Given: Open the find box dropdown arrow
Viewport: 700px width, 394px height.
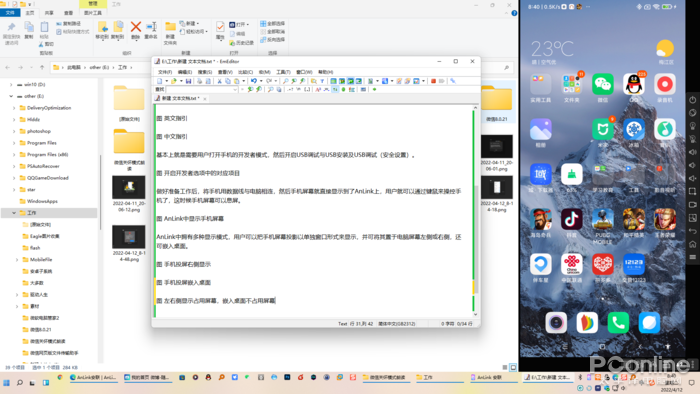Looking at the screenshot, I should 235,90.
